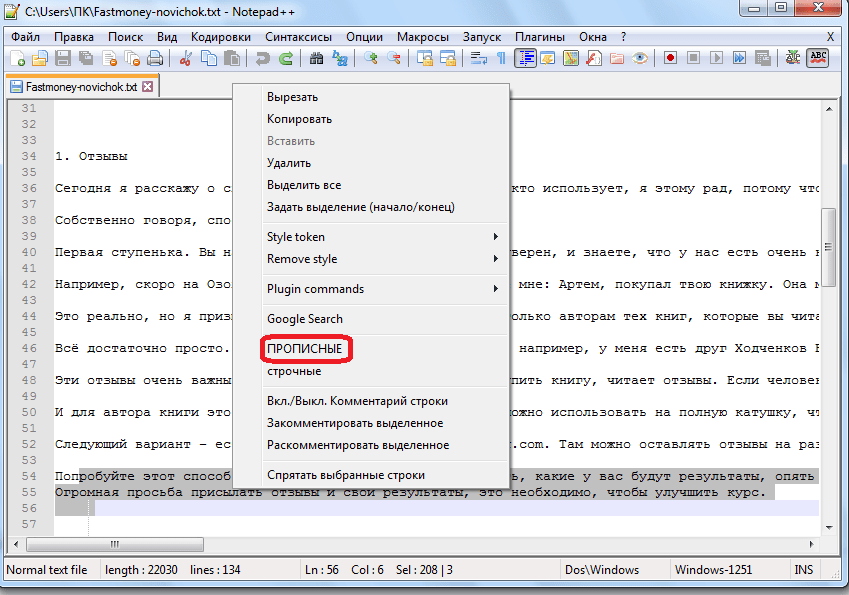
Task: Click the Redo green arrow icon
Action: (x=286, y=58)
